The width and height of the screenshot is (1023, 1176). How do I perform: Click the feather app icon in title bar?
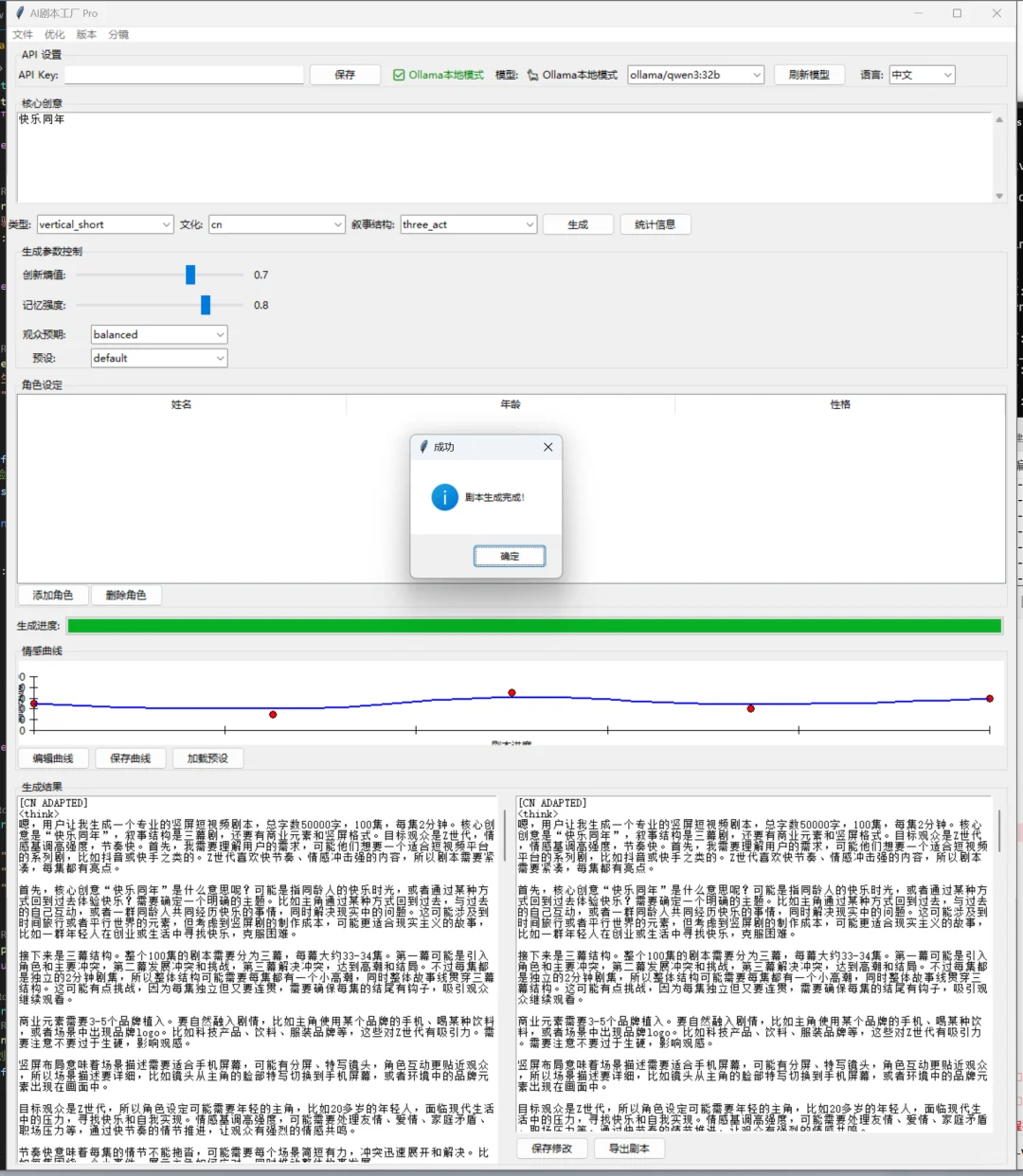(x=21, y=13)
